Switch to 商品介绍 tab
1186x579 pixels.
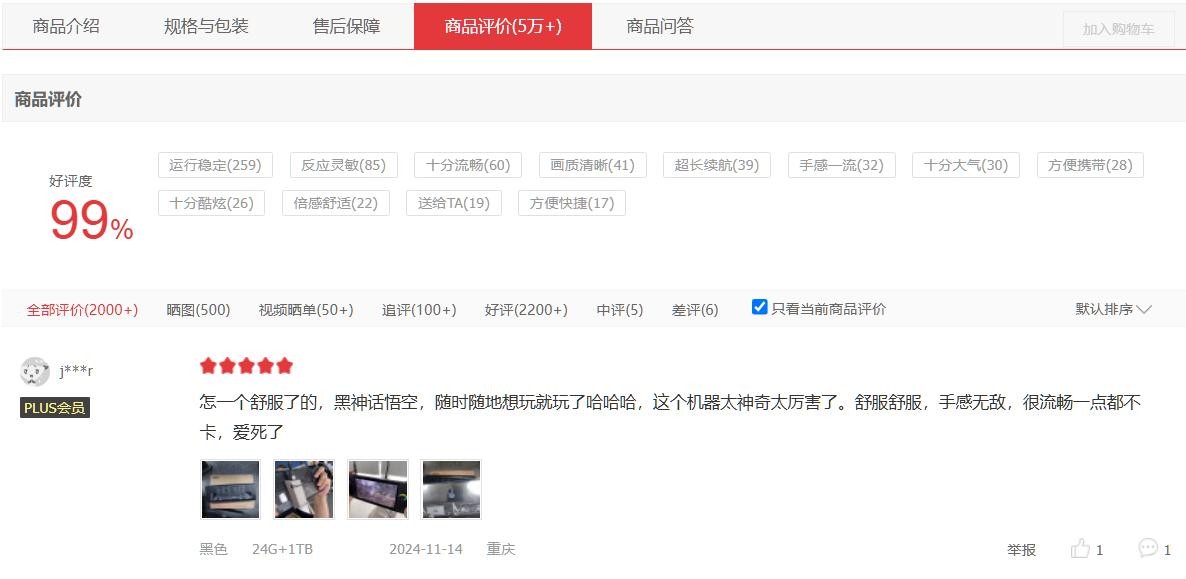coord(66,26)
